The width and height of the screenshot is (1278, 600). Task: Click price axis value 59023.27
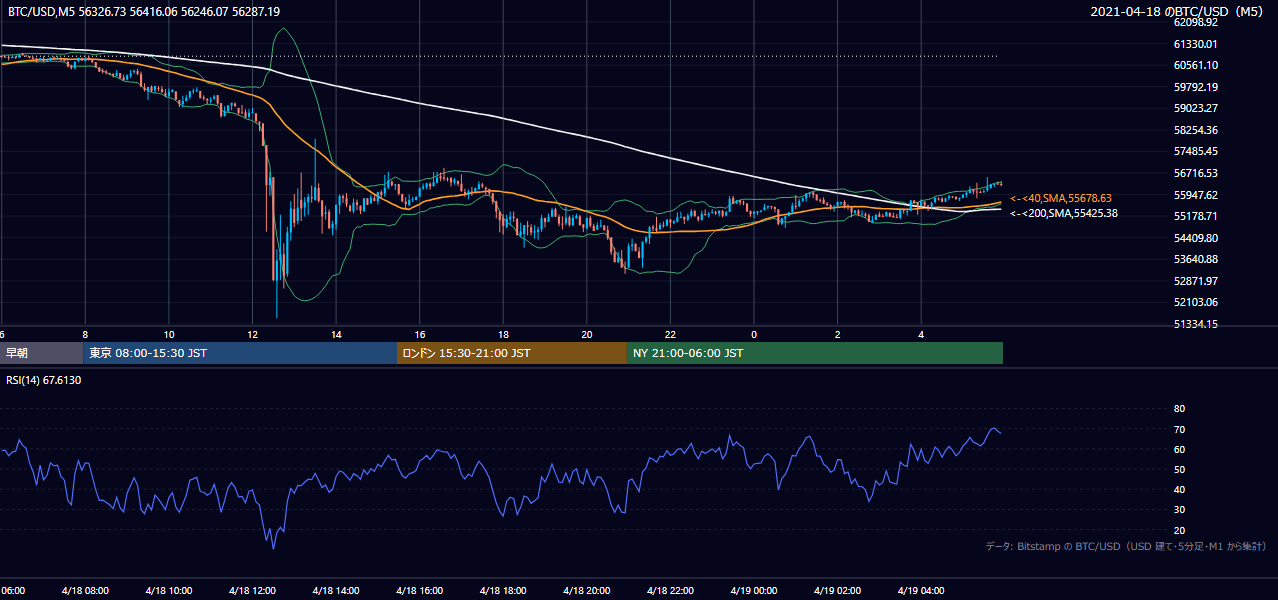click(1195, 108)
